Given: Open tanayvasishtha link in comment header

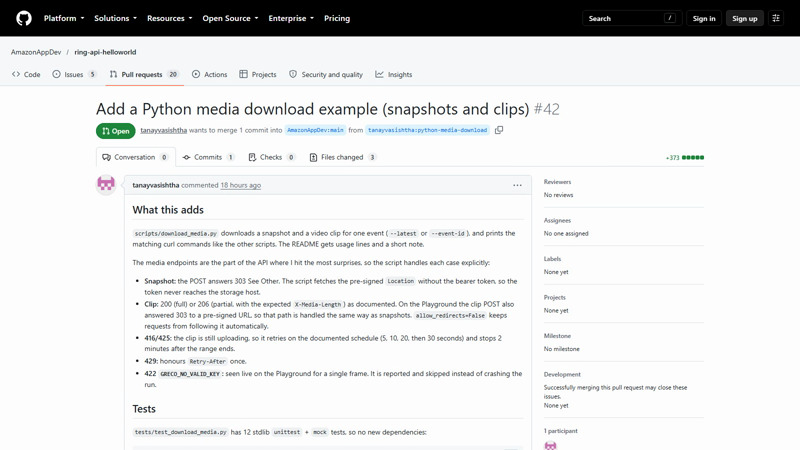Looking at the screenshot, I should pyautogui.click(x=156, y=185).
